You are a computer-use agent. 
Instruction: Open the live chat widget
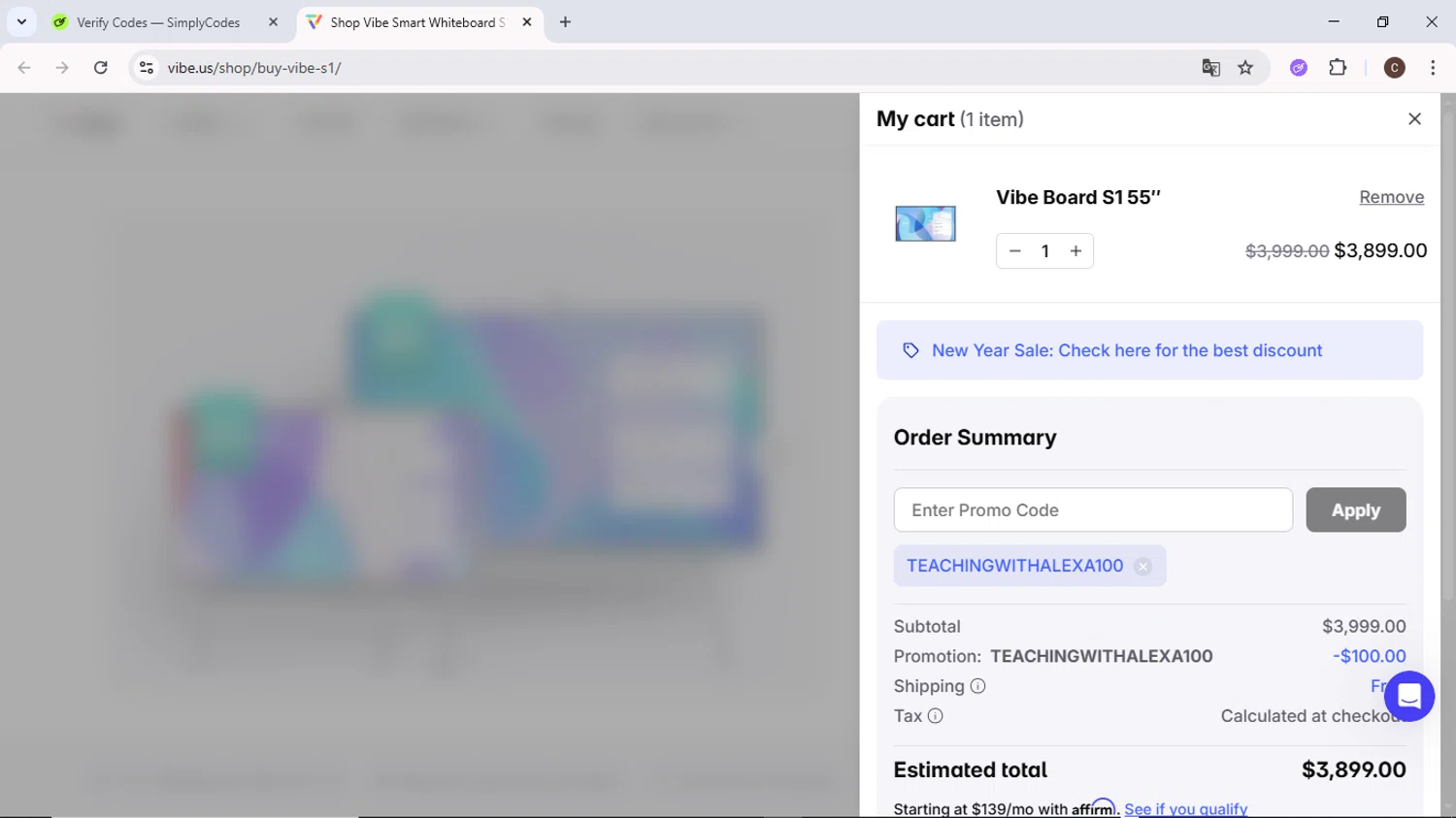(1408, 696)
